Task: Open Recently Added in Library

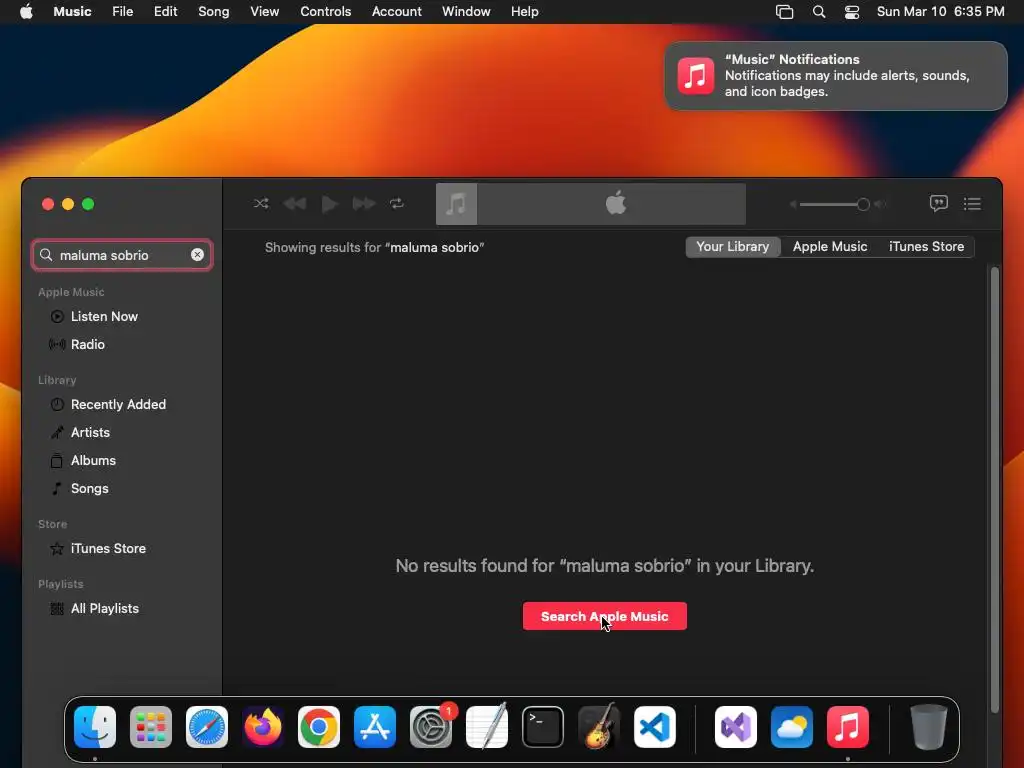Action: [x=118, y=405]
